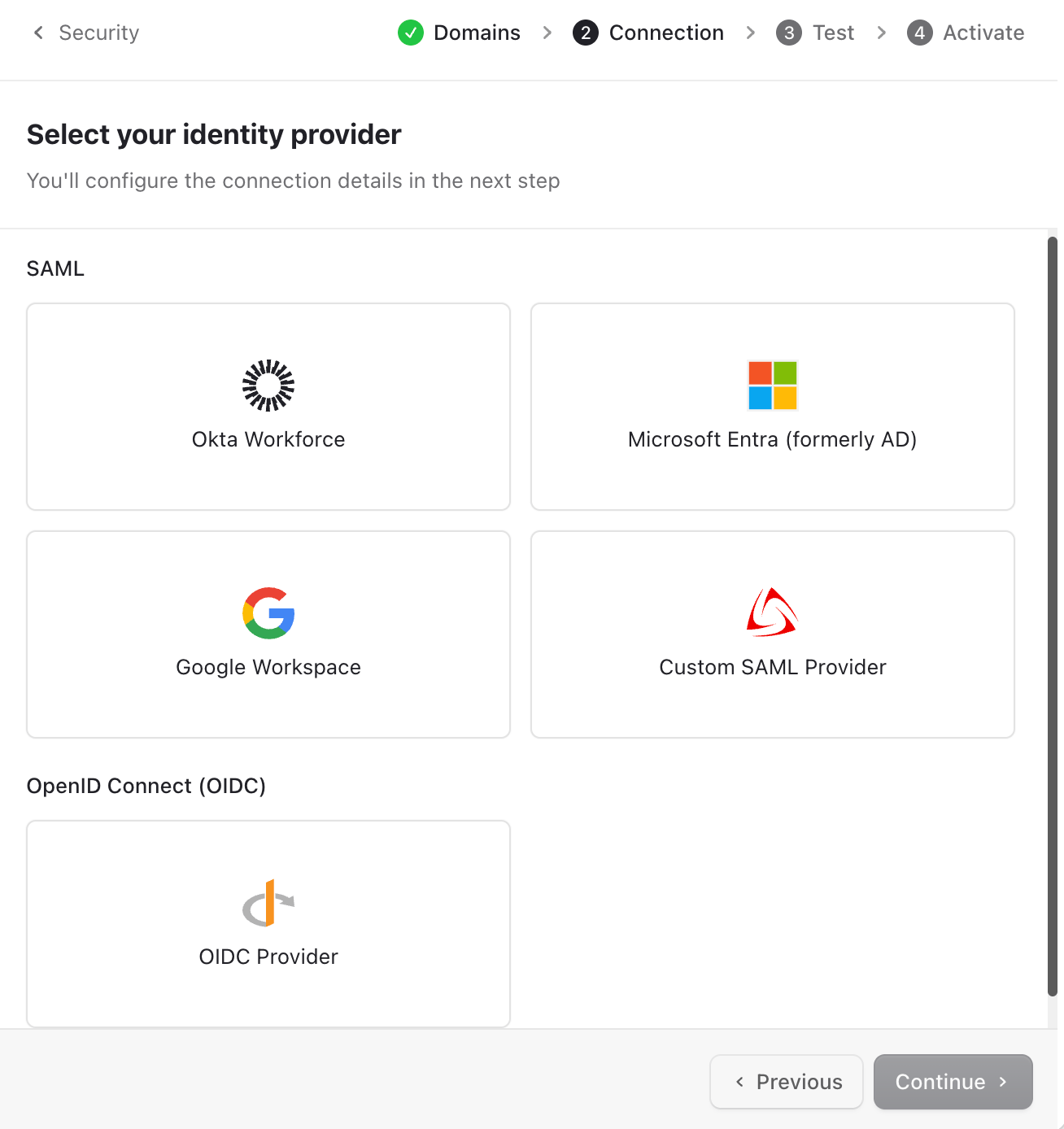Click the green Domains checkmark icon
This screenshot has width=1064, height=1129.
point(411,33)
